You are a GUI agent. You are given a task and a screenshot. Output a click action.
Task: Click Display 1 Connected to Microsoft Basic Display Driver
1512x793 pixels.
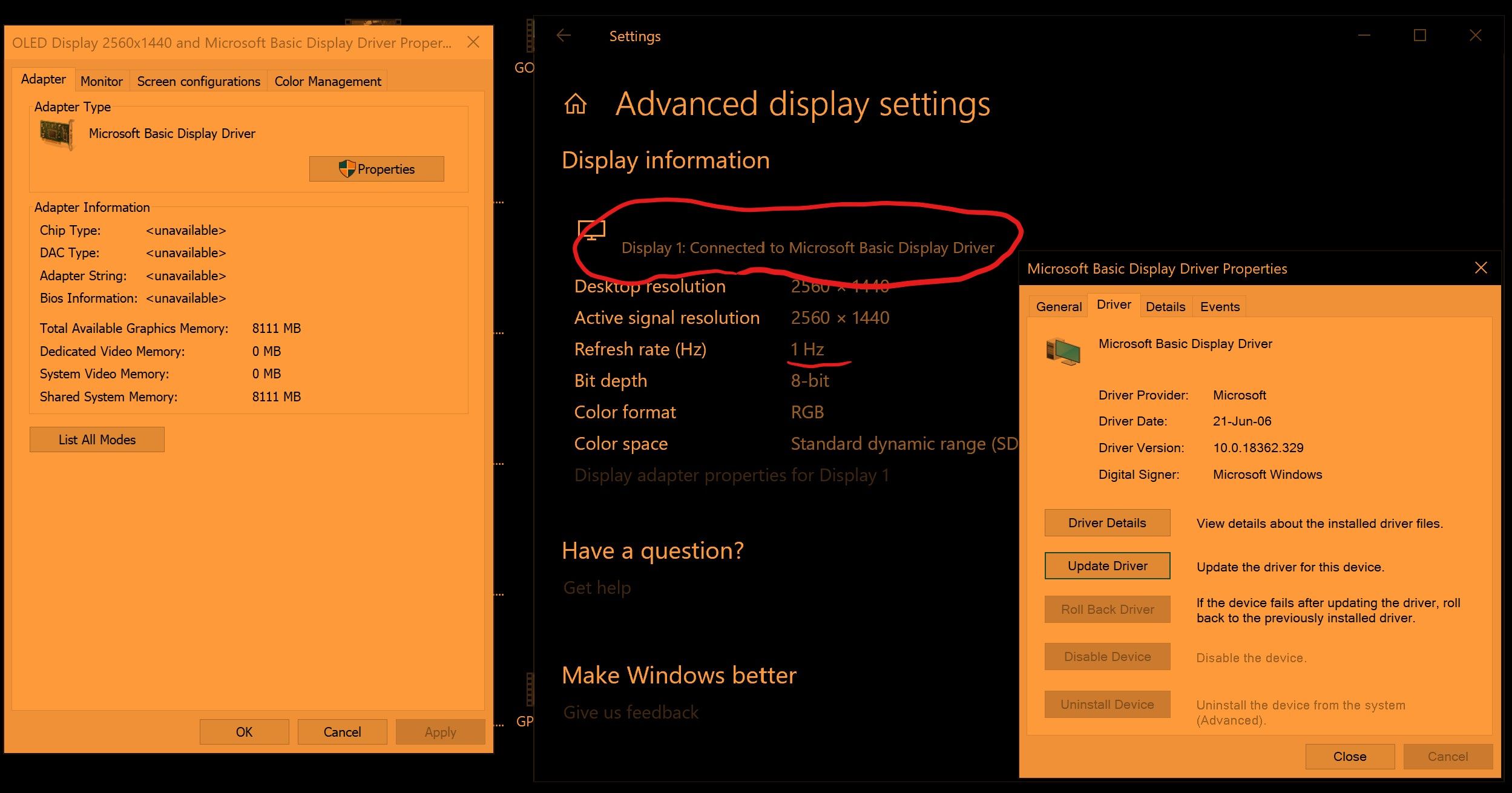tap(807, 248)
